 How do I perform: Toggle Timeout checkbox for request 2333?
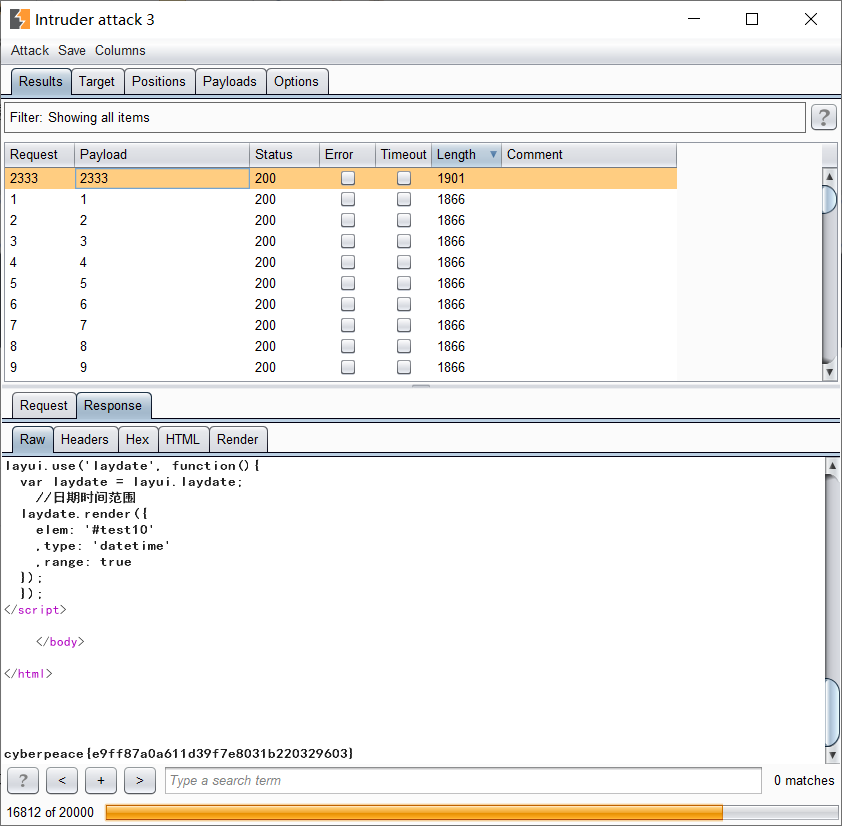coord(404,178)
